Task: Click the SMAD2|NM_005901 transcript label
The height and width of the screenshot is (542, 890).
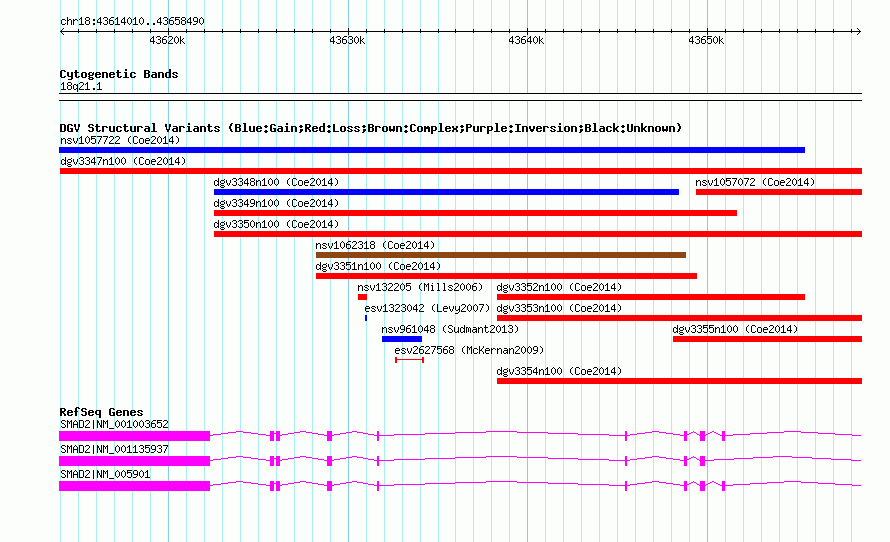Action: point(105,474)
